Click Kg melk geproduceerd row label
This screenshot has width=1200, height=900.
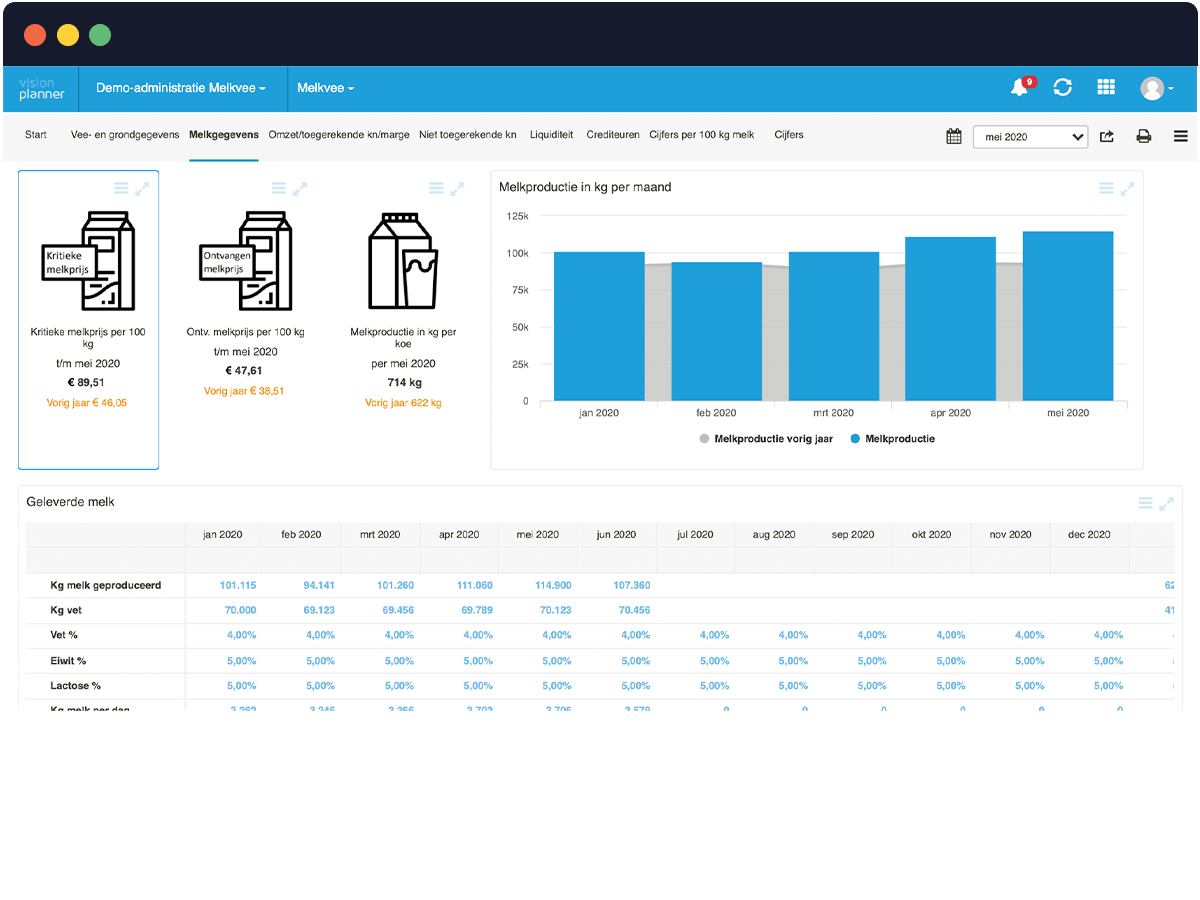tap(106, 585)
